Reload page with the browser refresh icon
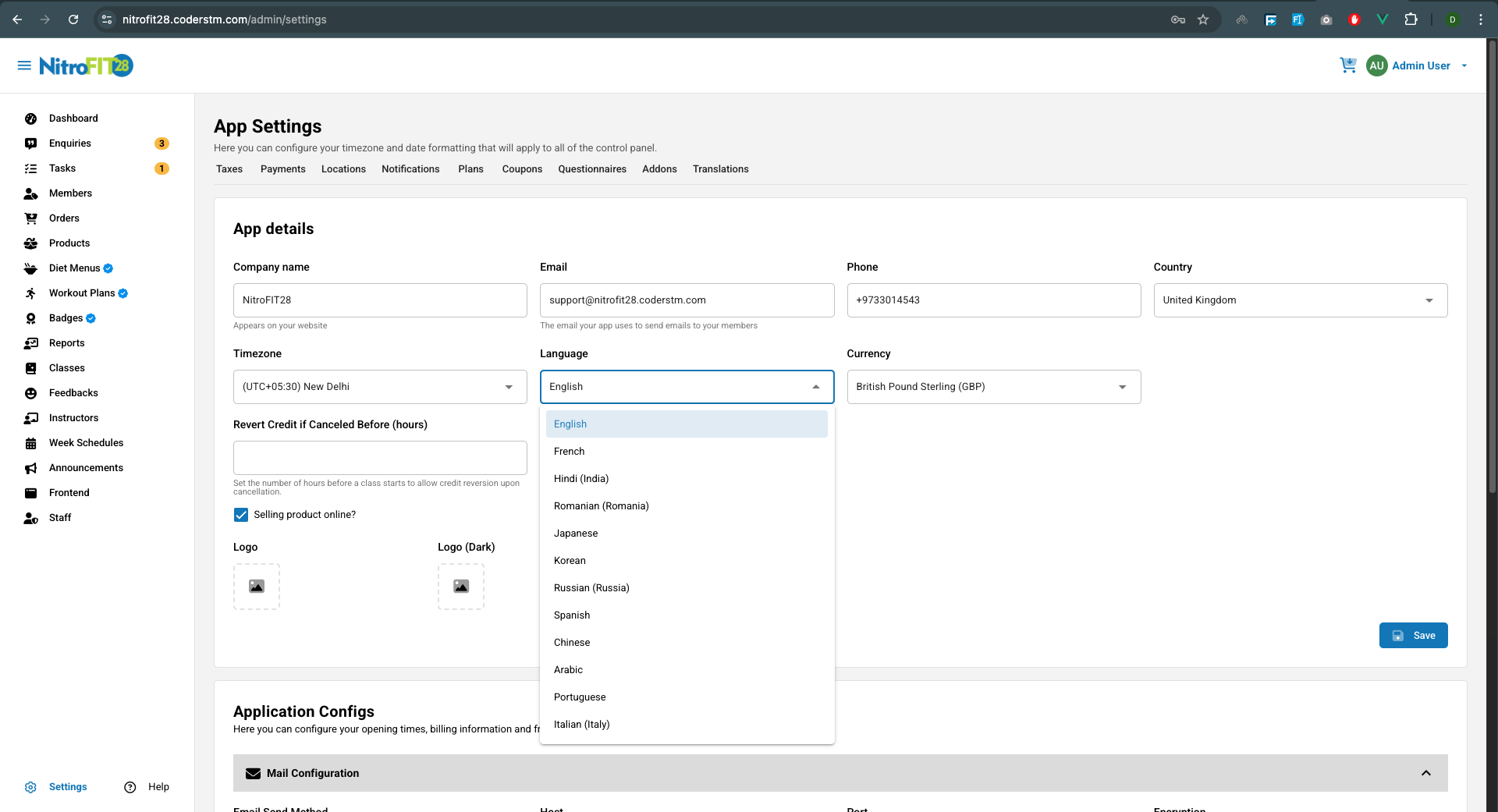The width and height of the screenshot is (1498, 812). [73, 20]
